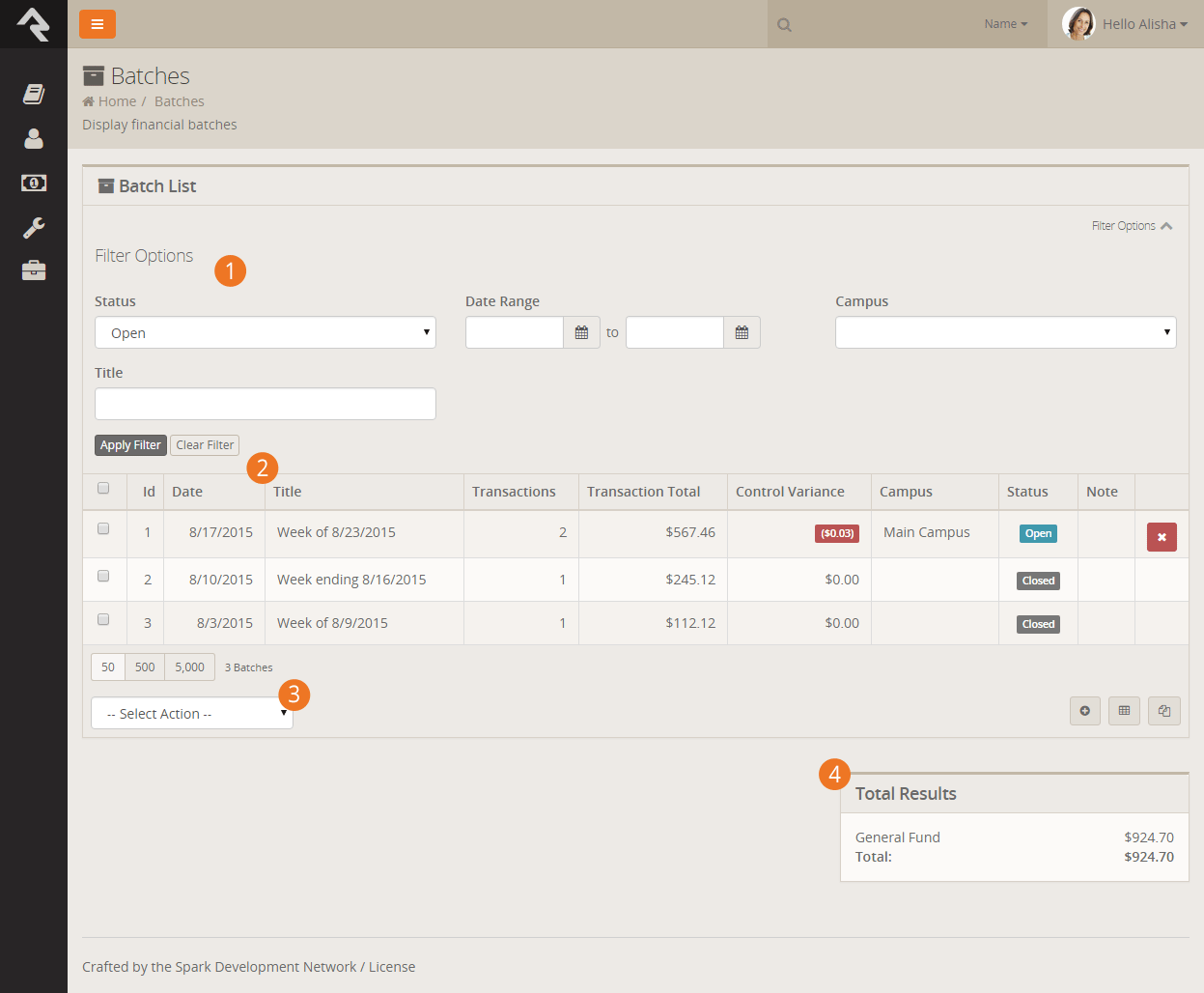Delete the Week of 8/23/2015 batch
The image size is (1204, 993).
1162,537
